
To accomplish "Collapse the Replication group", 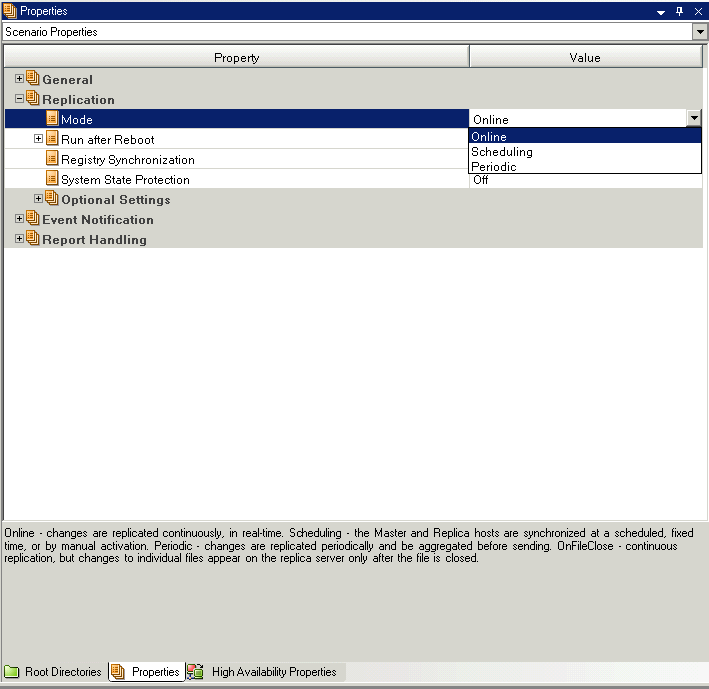I will 19,99.
